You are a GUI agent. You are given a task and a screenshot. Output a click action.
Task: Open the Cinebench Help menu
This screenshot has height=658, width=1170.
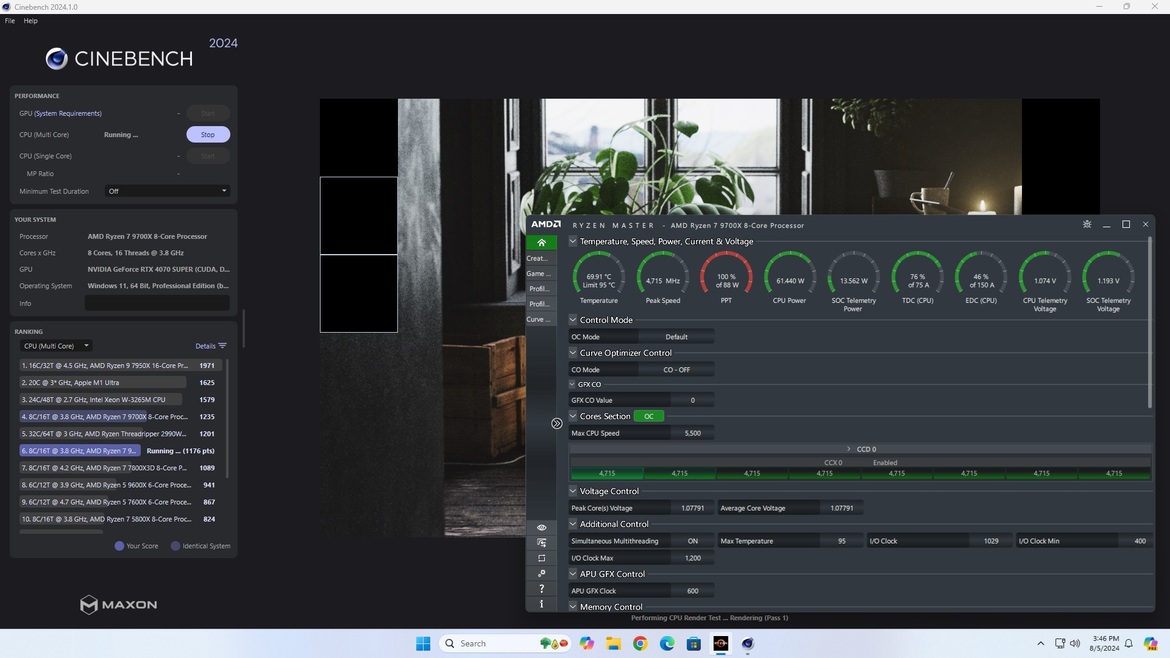click(x=31, y=21)
